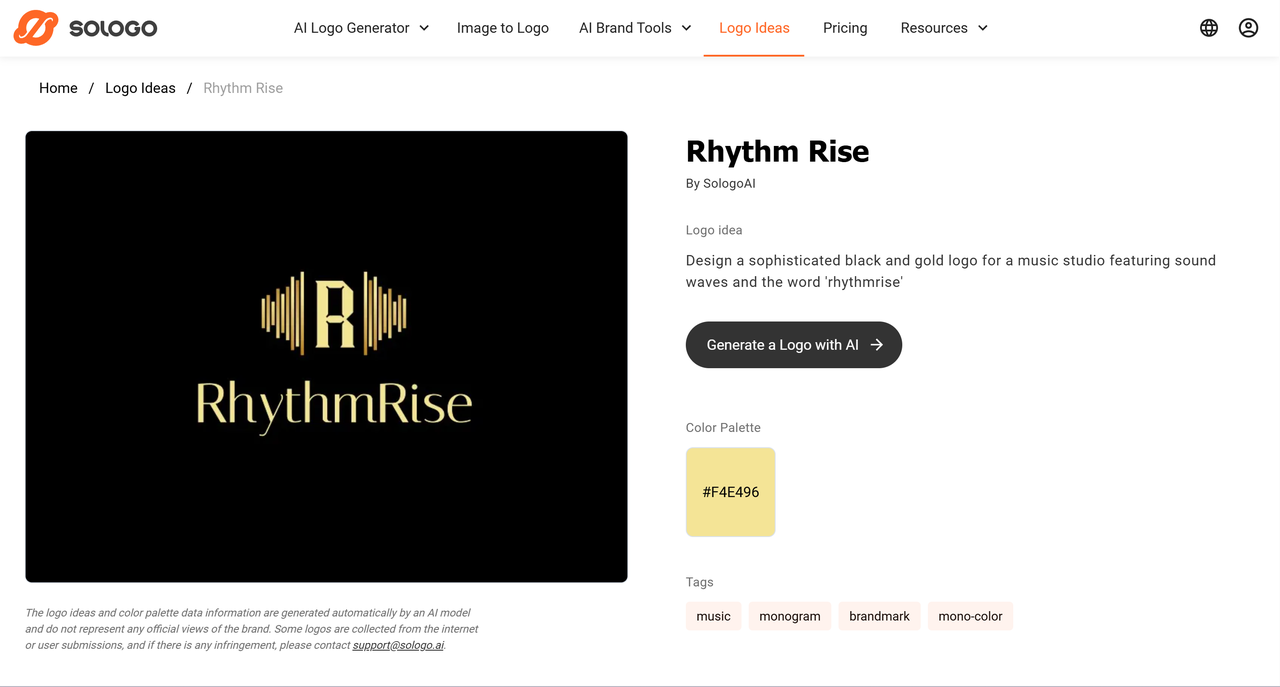The image size is (1280, 687).
Task: Filter by the monogram tag
Action: coord(789,616)
